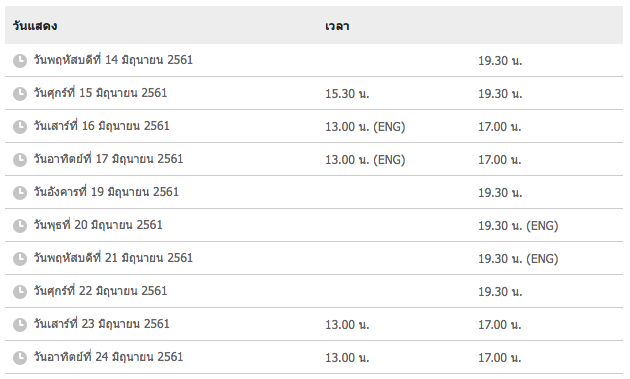
Task: Click clock icon beside 14 มิถุนายน 2561
Action: (x=20, y=61)
